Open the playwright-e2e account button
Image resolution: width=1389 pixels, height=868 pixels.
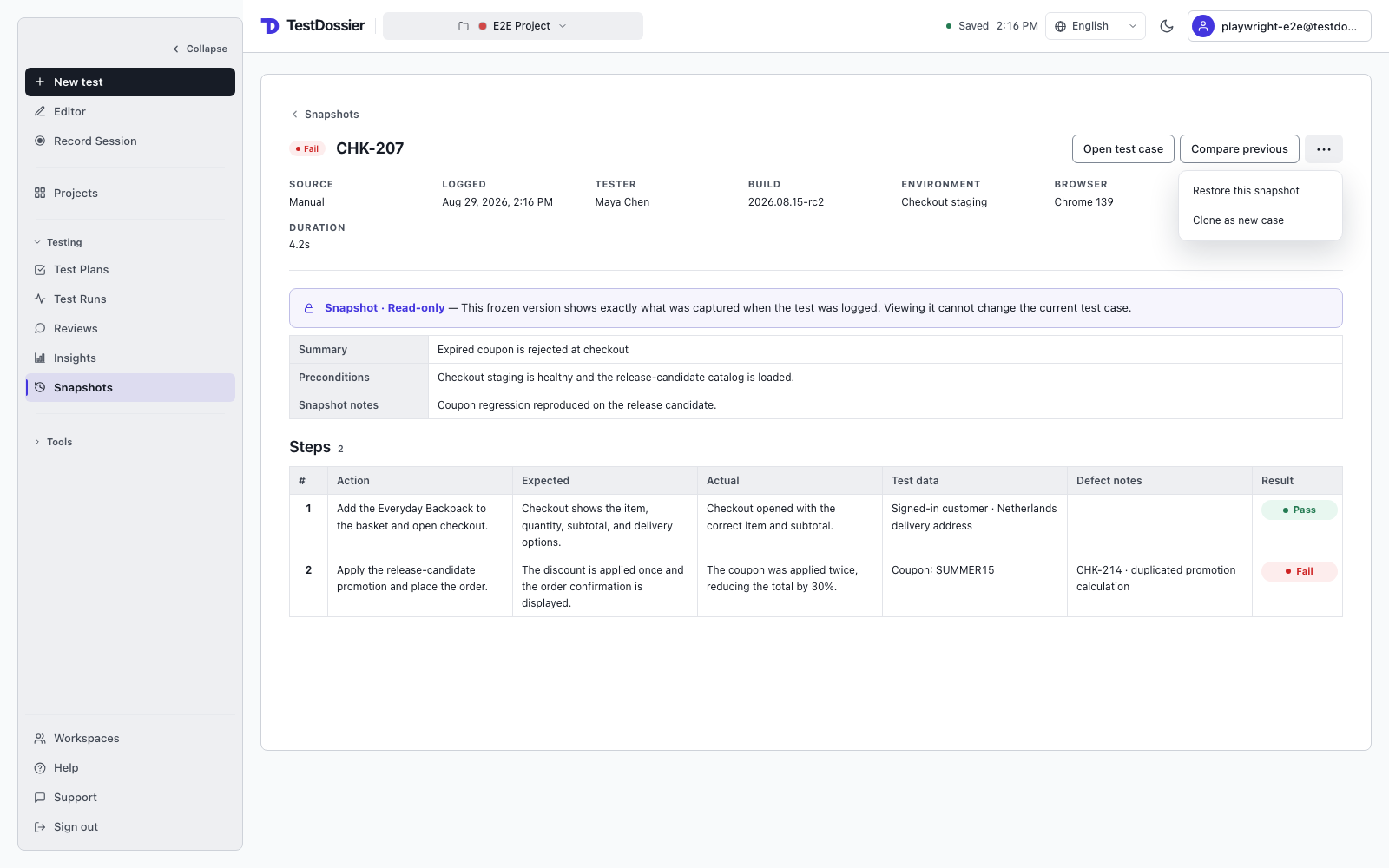click(1280, 26)
